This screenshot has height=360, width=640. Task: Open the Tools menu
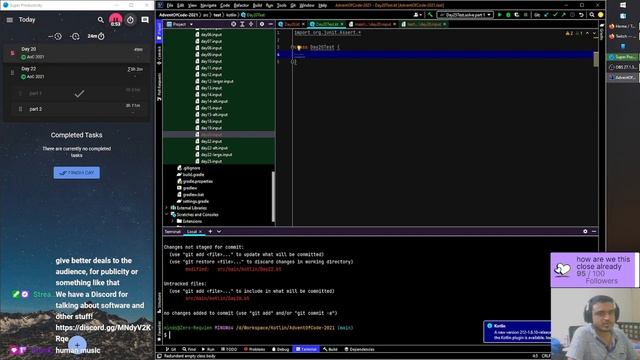pyautogui.click(x=282, y=5)
